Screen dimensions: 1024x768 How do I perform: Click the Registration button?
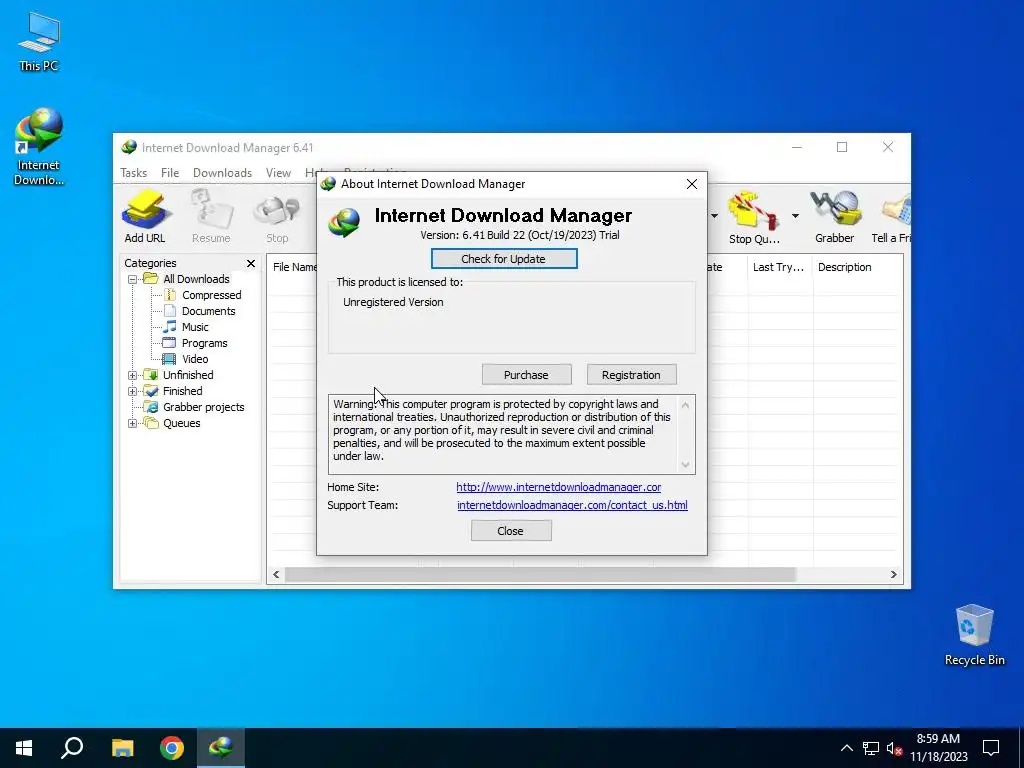coord(631,375)
